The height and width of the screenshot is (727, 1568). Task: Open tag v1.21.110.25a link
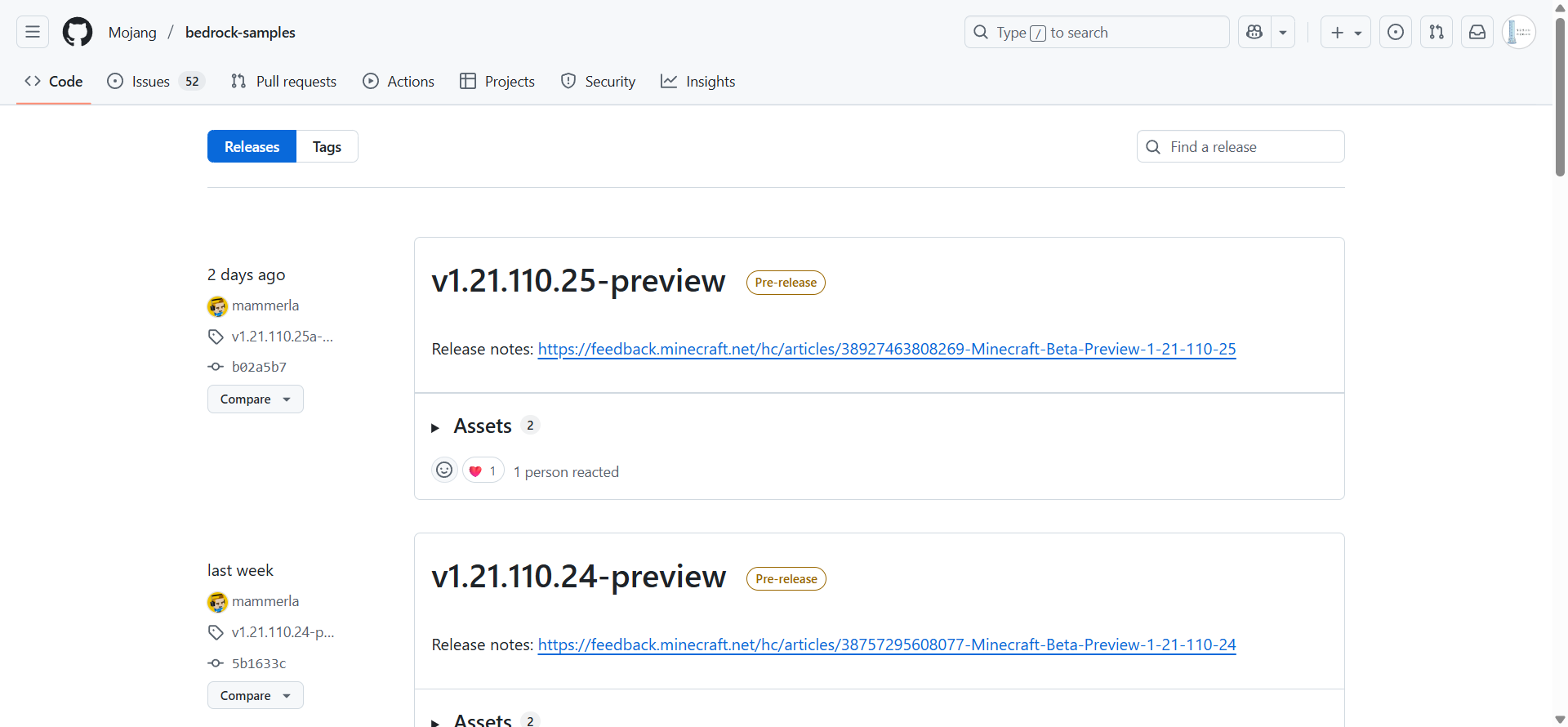pos(283,337)
